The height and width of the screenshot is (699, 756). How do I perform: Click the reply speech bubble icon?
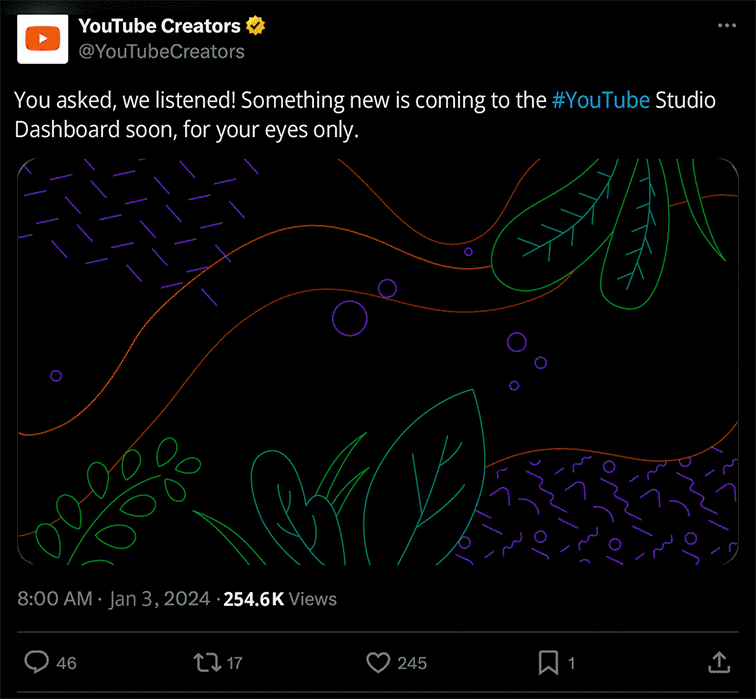point(36,662)
